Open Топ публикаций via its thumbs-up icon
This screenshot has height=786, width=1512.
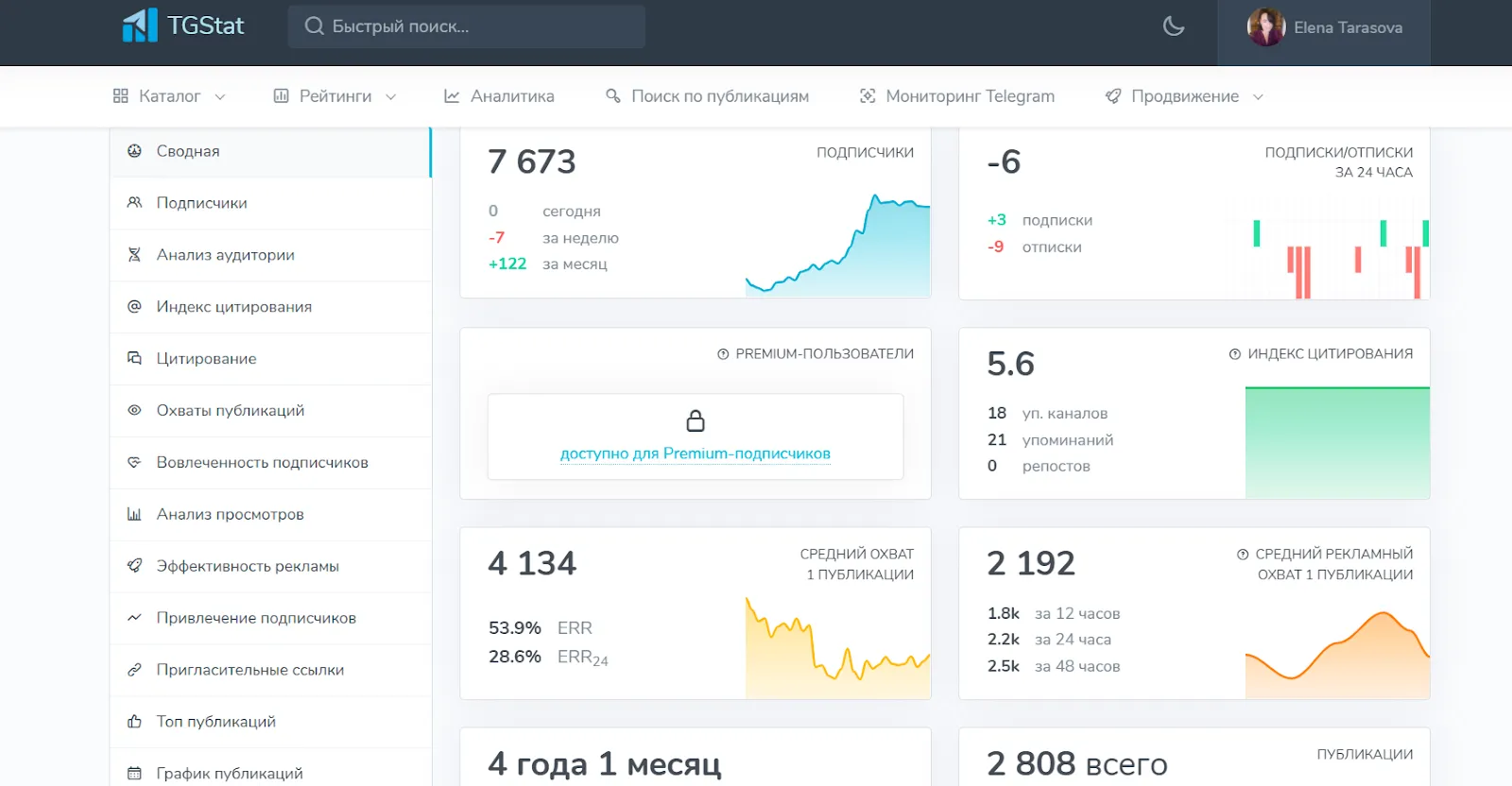(x=134, y=722)
